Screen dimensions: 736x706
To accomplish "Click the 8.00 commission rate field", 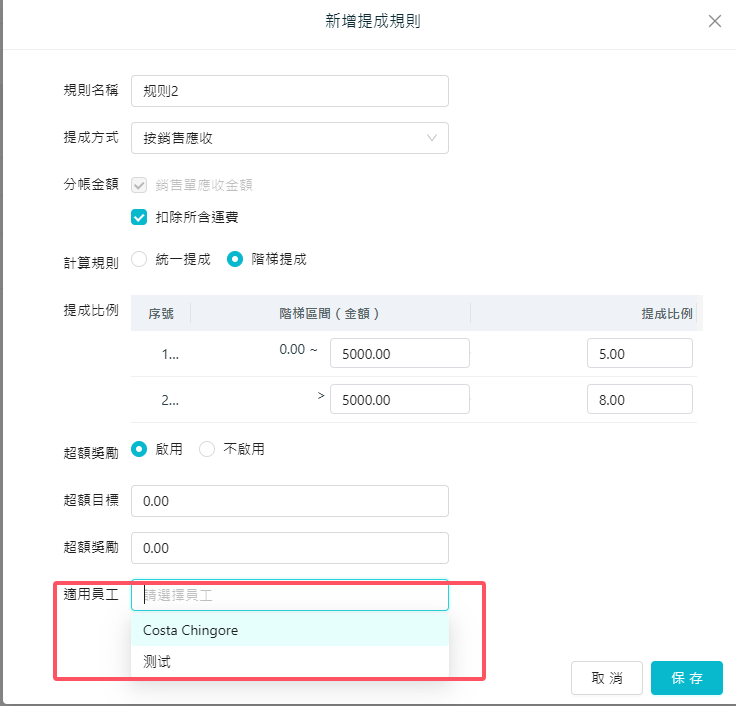I will pyautogui.click(x=640, y=399).
